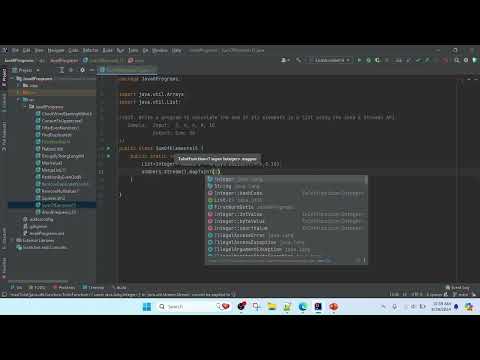Image resolution: width=480 pixels, height=360 pixels.
Task: Click the completion popup scrollbar
Action: click(x=366, y=180)
